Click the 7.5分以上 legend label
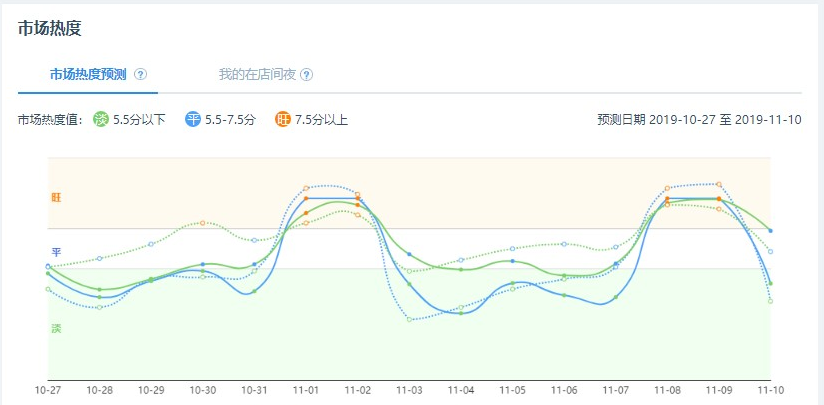Image resolution: width=824 pixels, height=405 pixels. [x=321, y=120]
